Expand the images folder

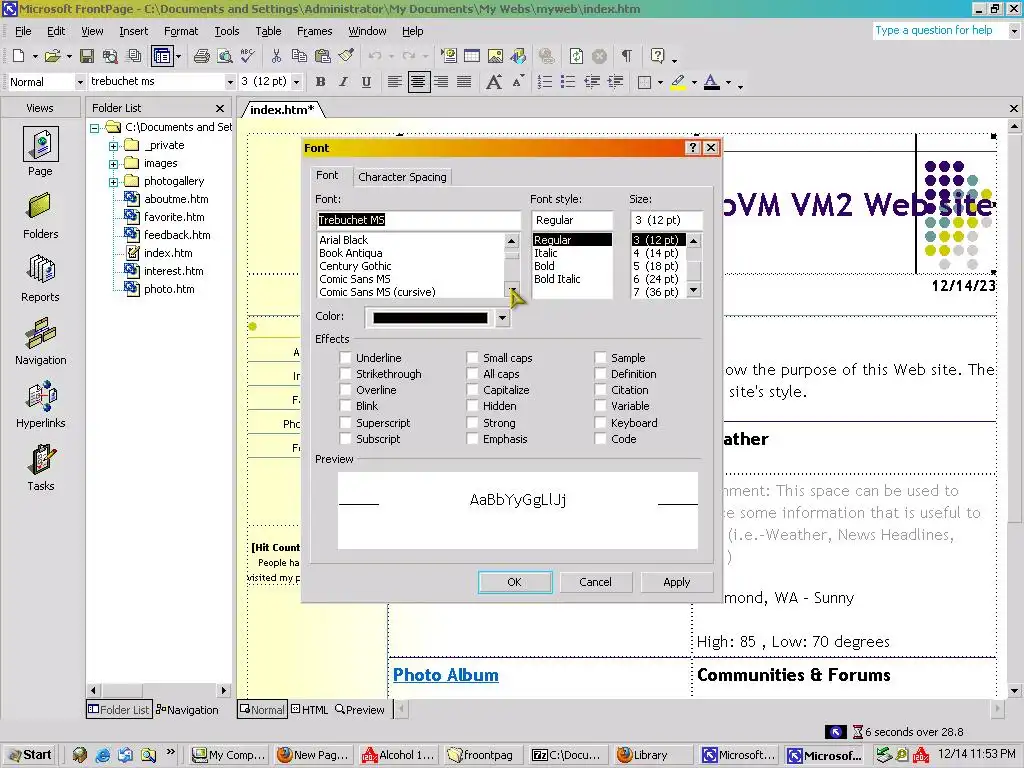(114, 164)
